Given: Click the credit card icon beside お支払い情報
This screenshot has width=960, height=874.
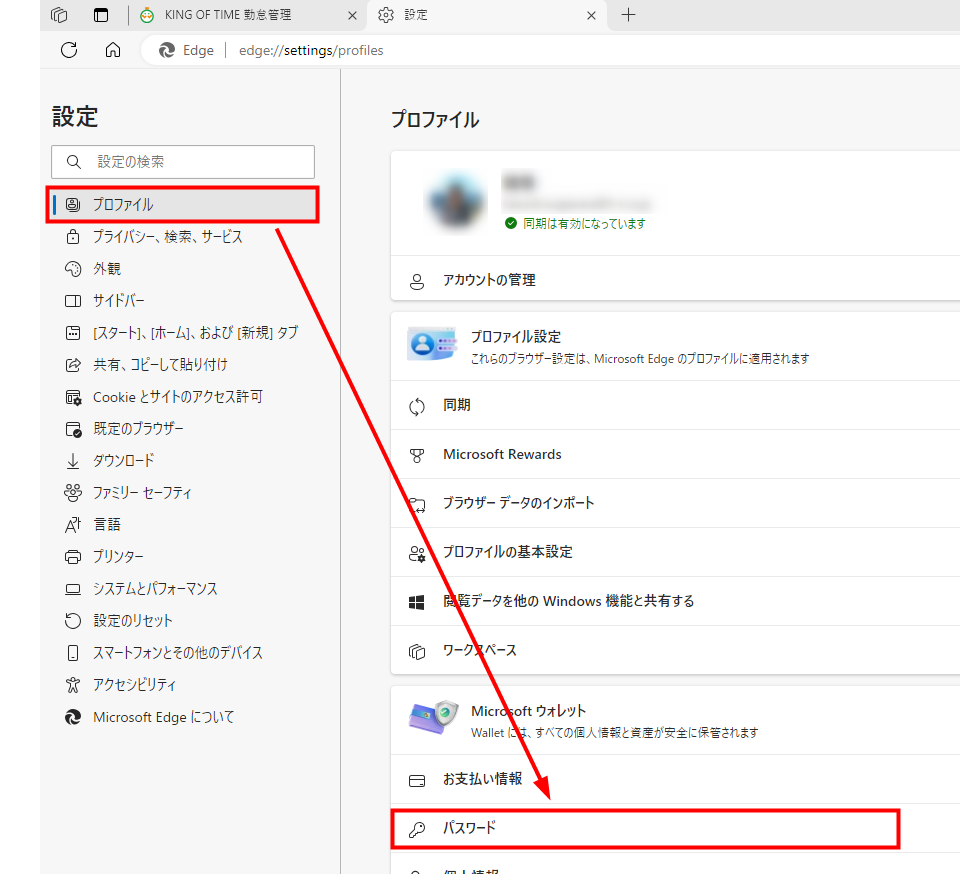Looking at the screenshot, I should [417, 781].
